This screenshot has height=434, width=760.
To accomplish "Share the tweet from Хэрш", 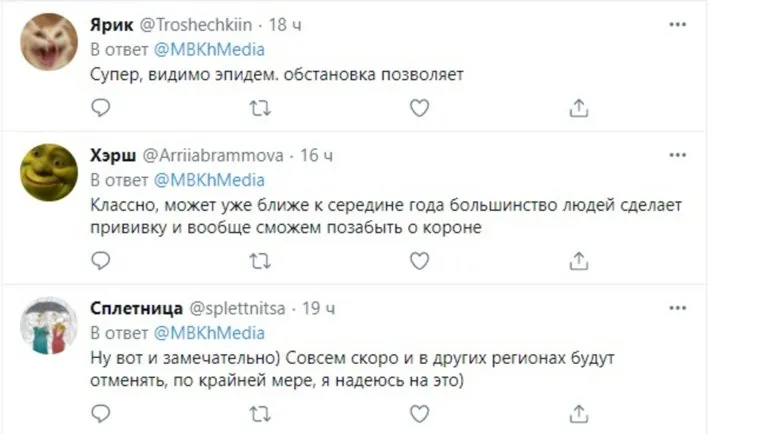I will 579,261.
